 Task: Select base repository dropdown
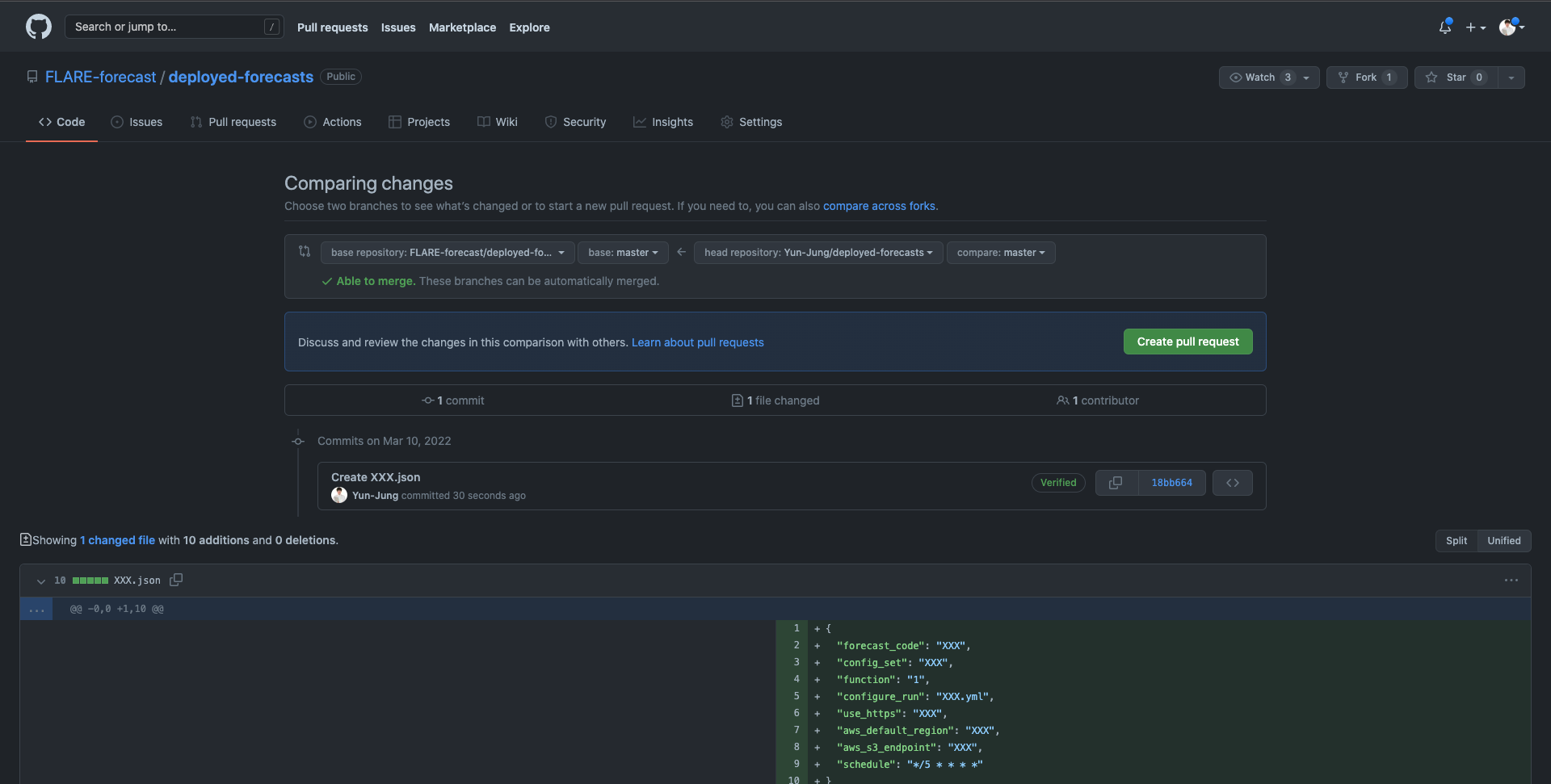click(448, 253)
